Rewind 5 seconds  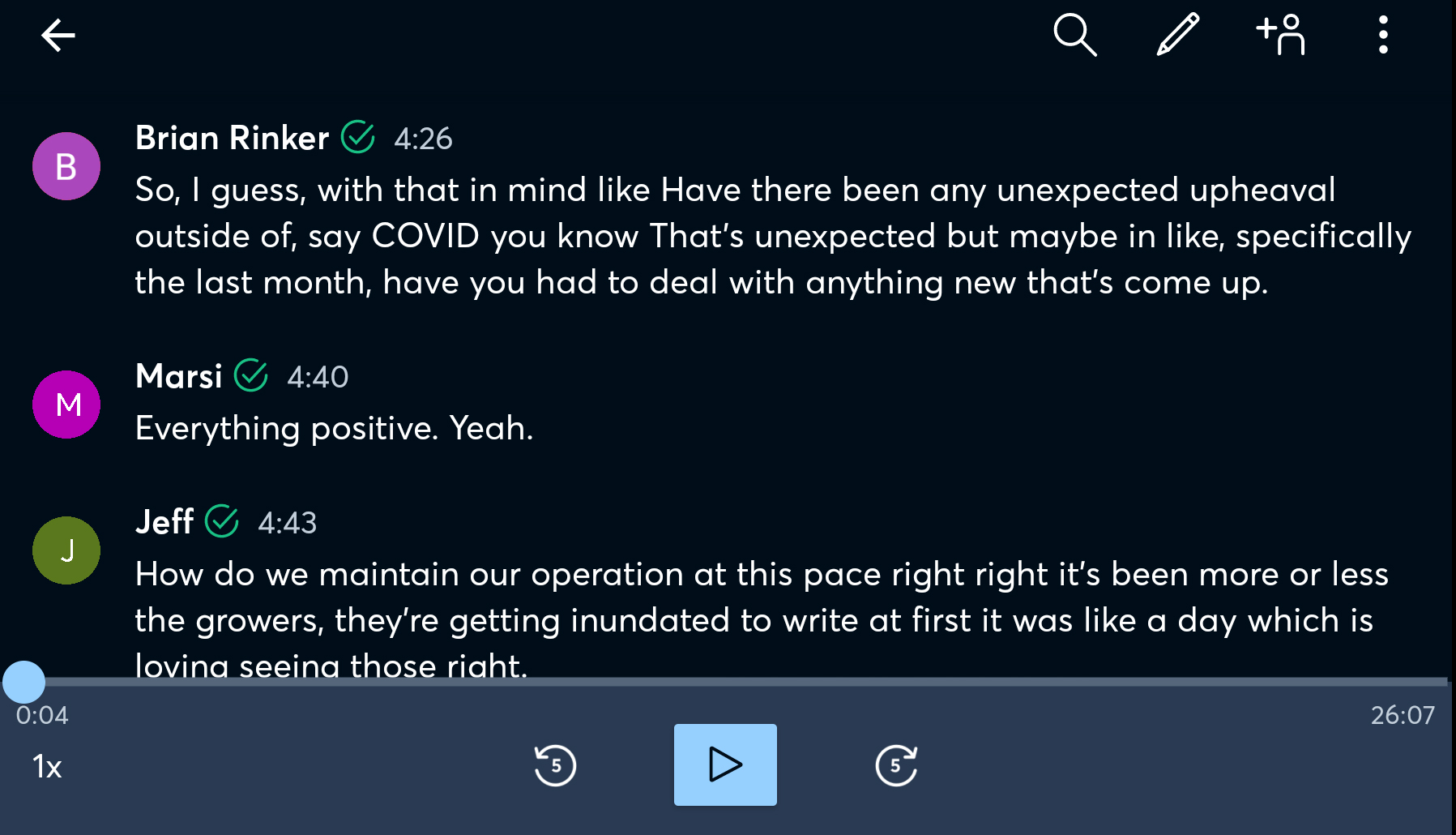click(x=555, y=765)
